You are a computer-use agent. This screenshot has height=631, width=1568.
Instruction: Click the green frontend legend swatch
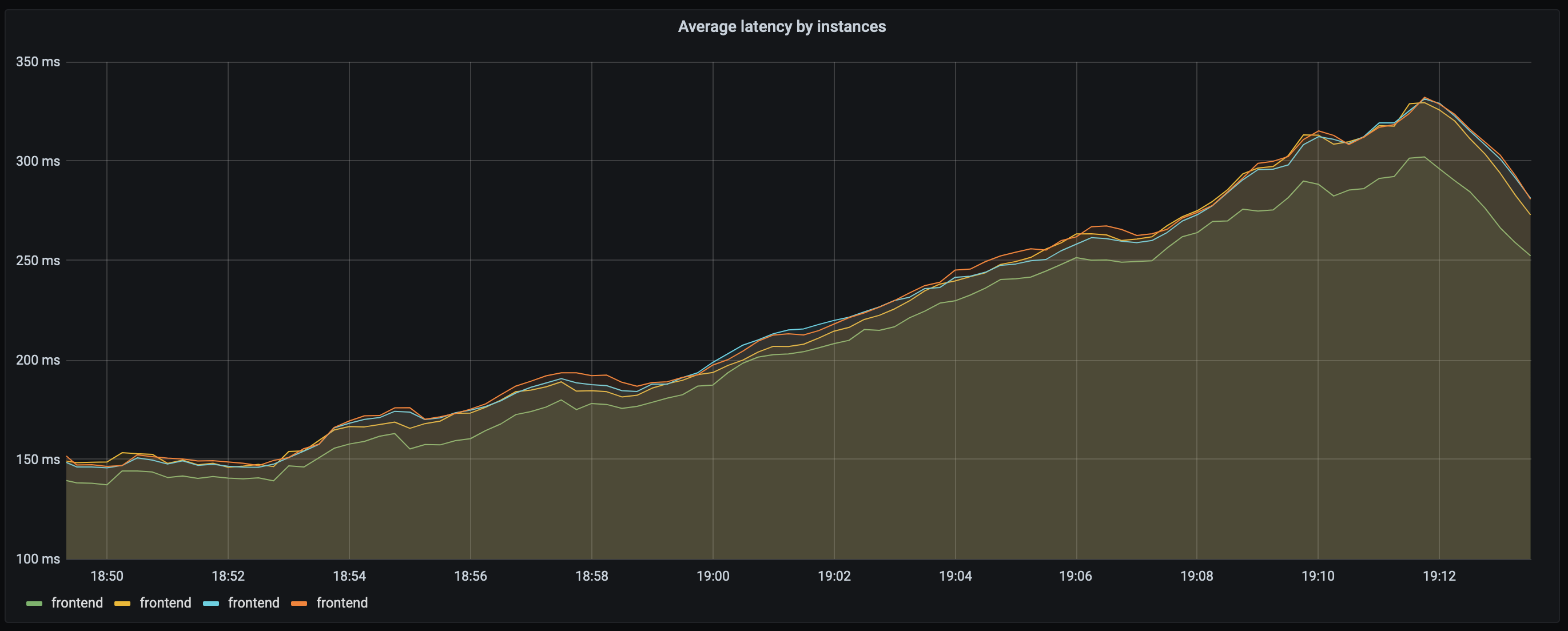34,604
